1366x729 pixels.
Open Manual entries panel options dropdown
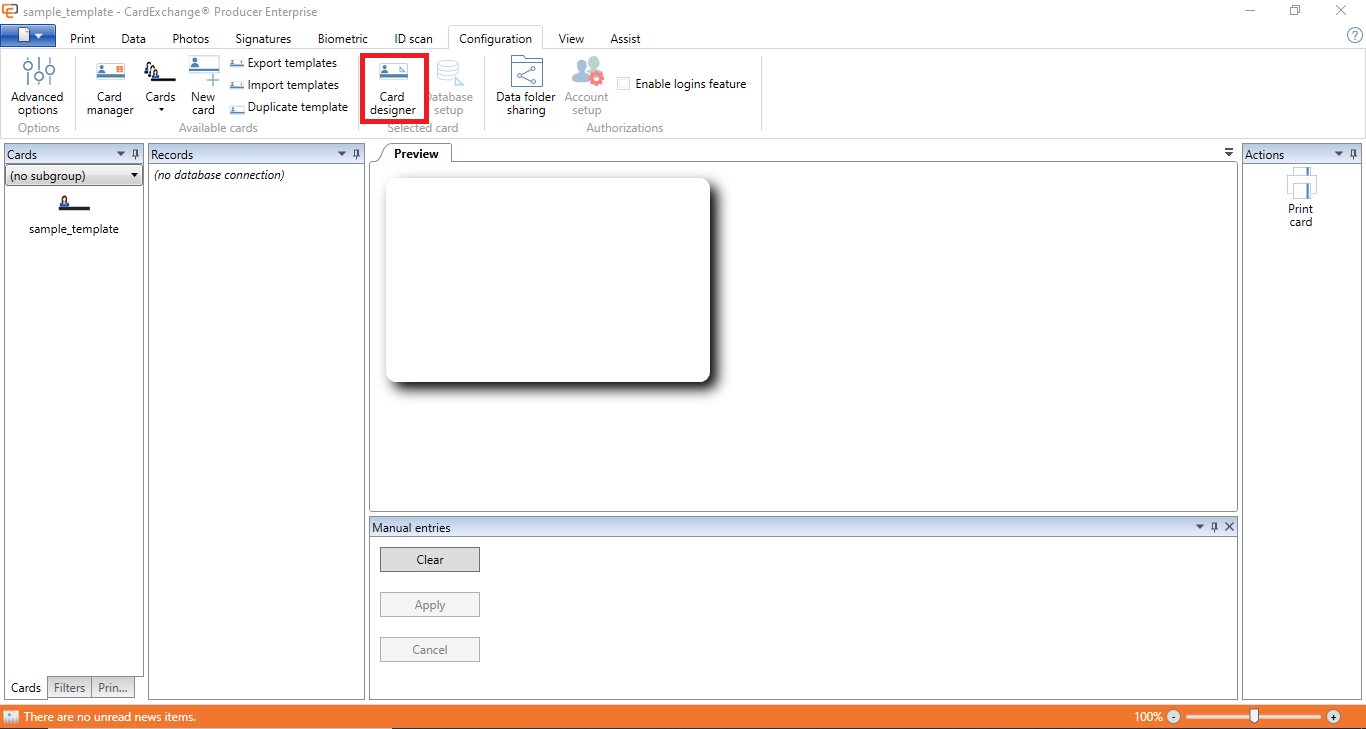(x=1200, y=527)
